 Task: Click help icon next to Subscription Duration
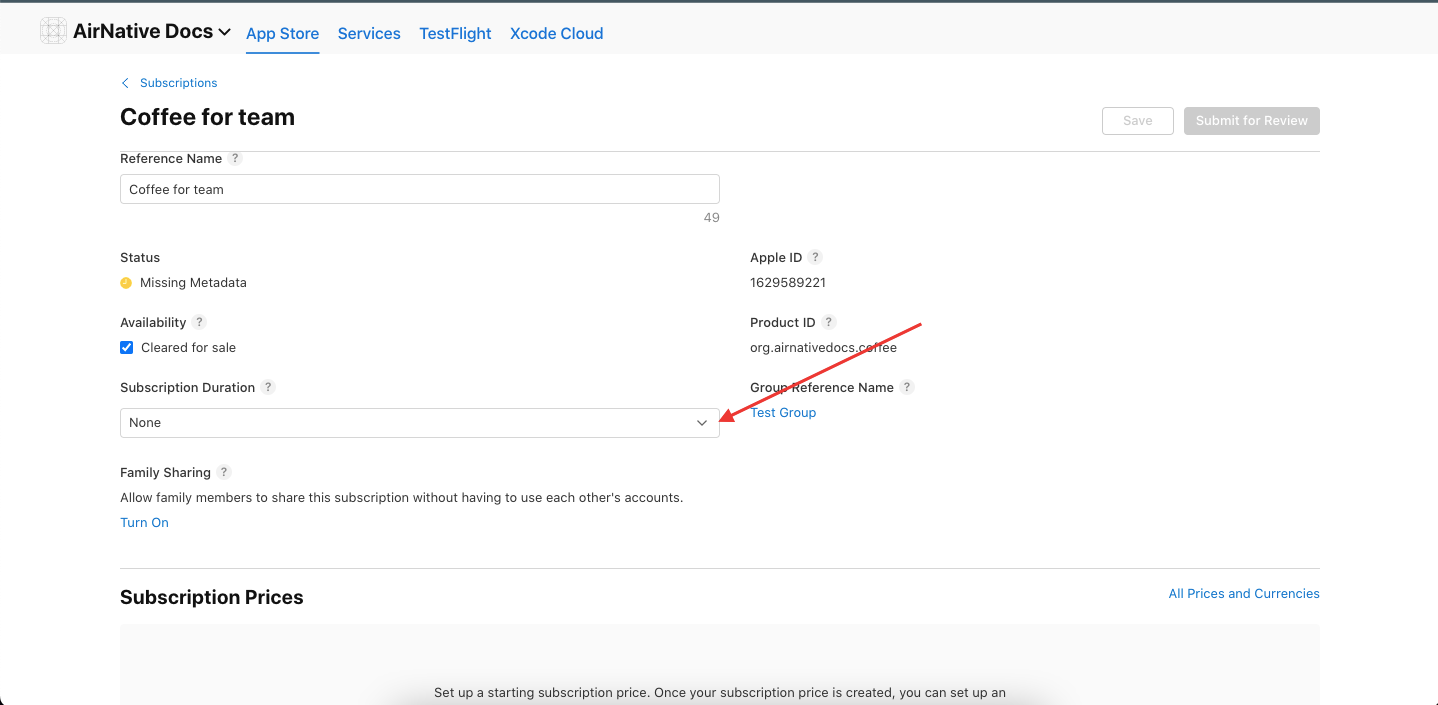coord(268,387)
